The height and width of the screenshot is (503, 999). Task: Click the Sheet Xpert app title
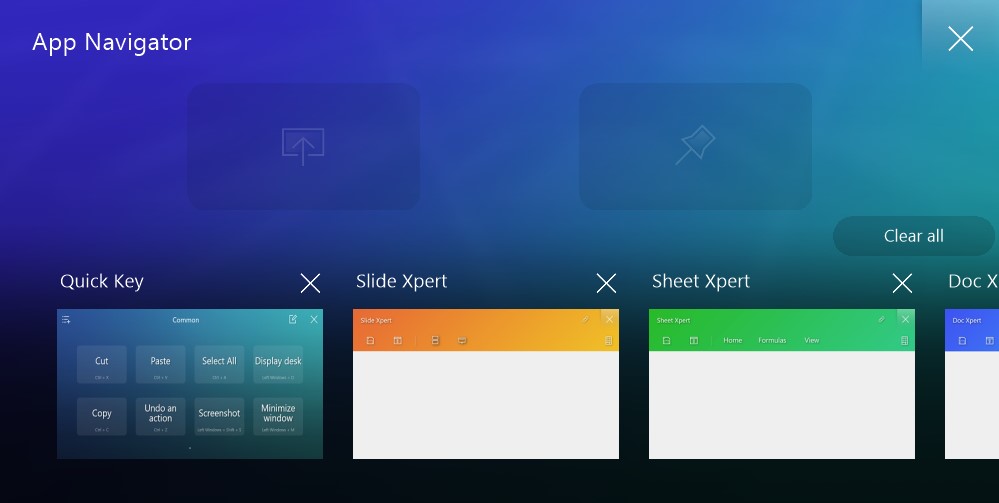(701, 282)
